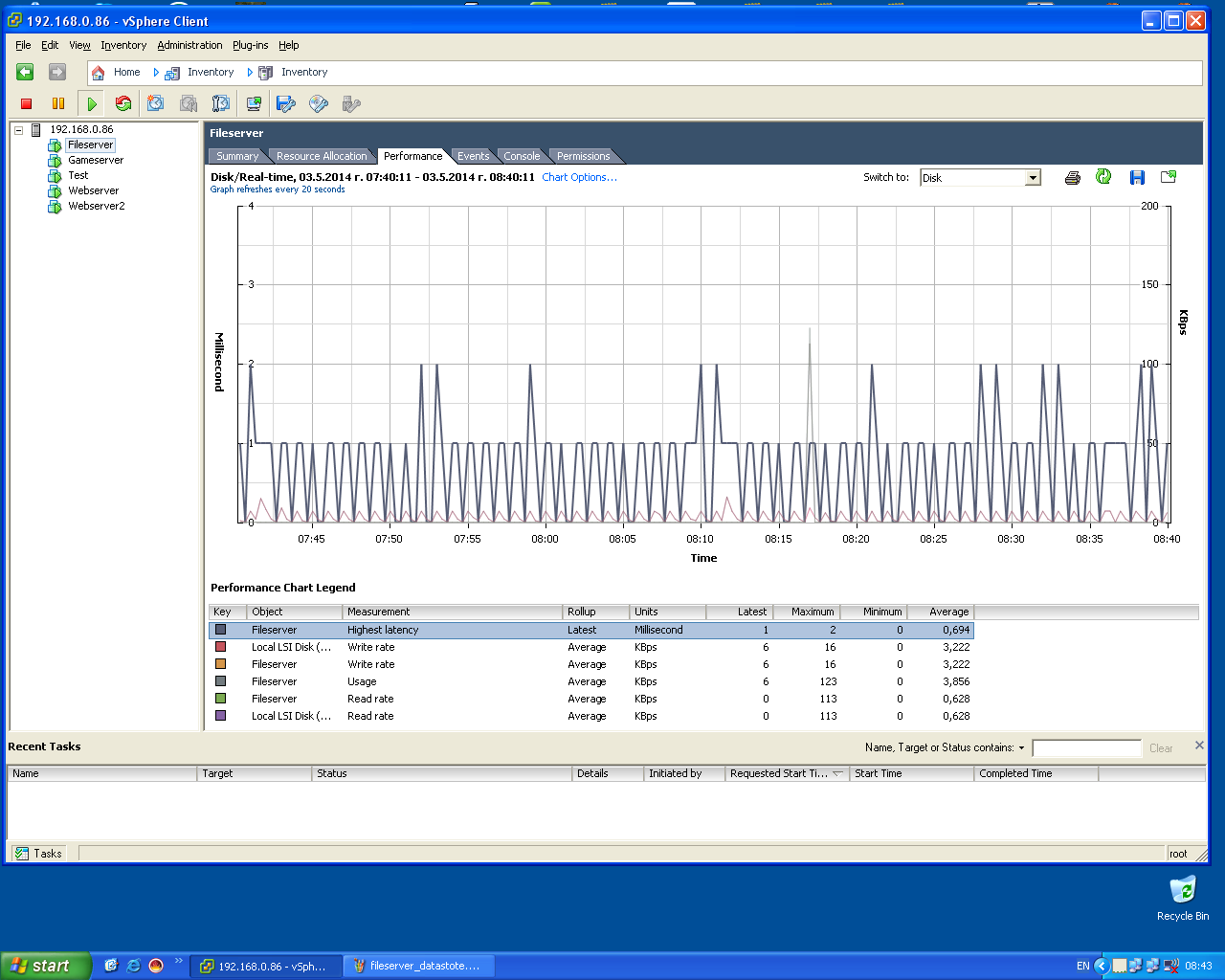Image resolution: width=1225 pixels, height=980 pixels.
Task: Open the Administration menu
Action: tap(189, 45)
